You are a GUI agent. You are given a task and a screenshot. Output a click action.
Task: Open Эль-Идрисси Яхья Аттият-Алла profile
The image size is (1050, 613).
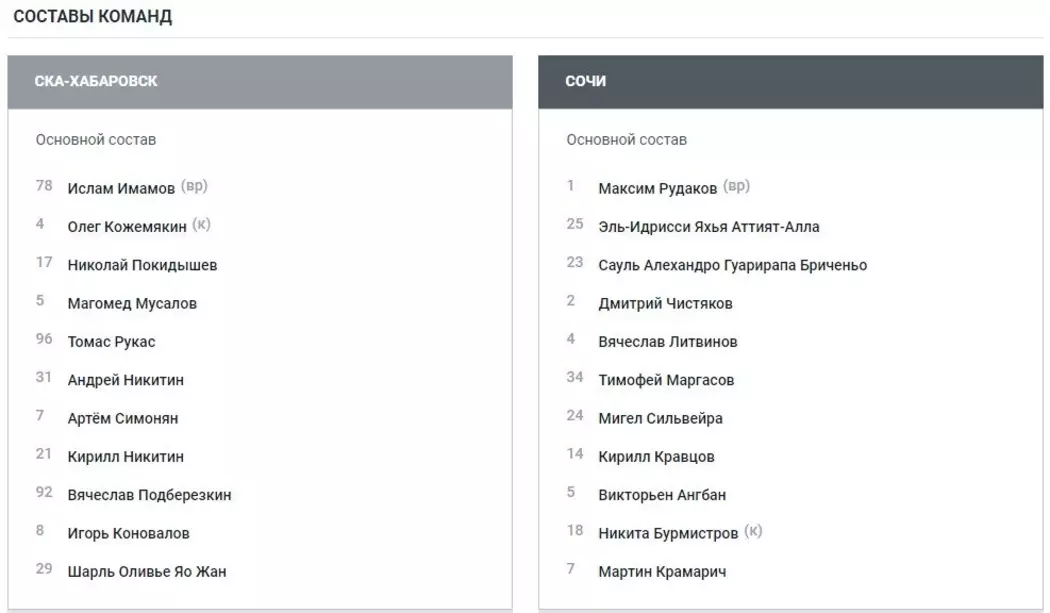click(x=708, y=227)
